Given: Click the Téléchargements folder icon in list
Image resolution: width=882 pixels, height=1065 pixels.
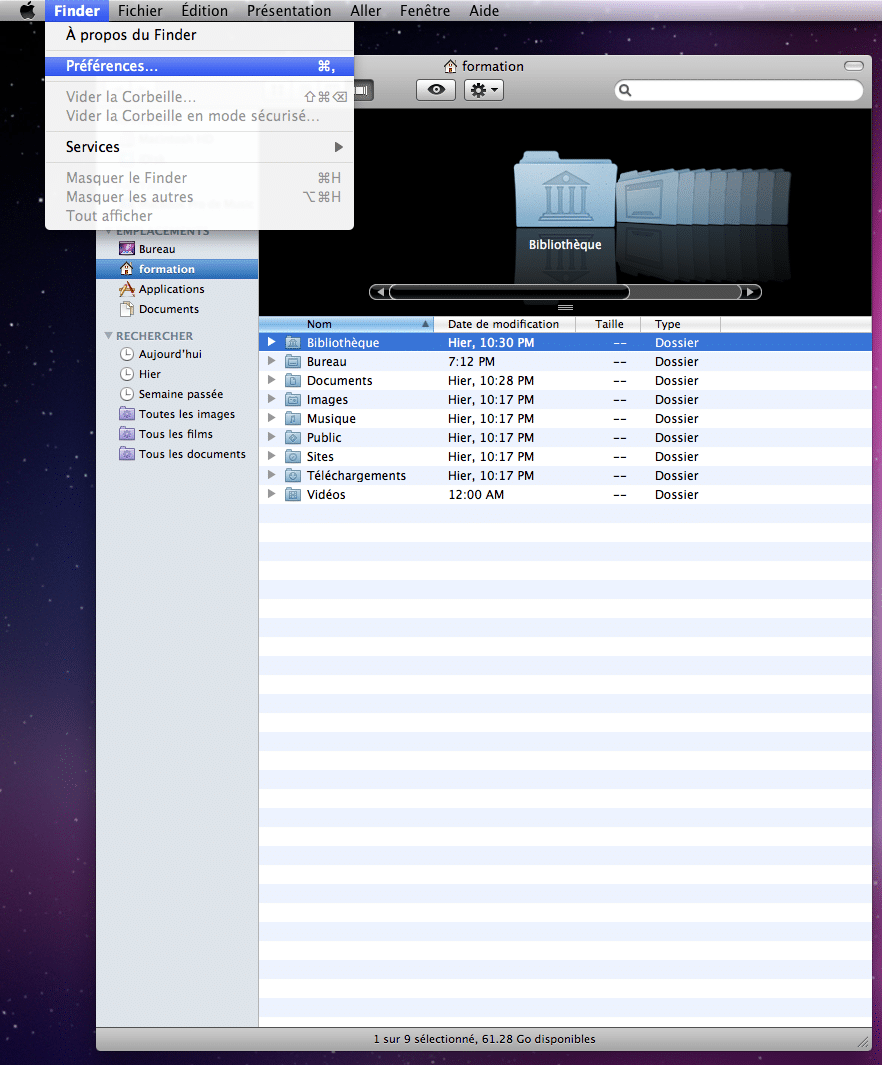Looking at the screenshot, I should coord(293,475).
